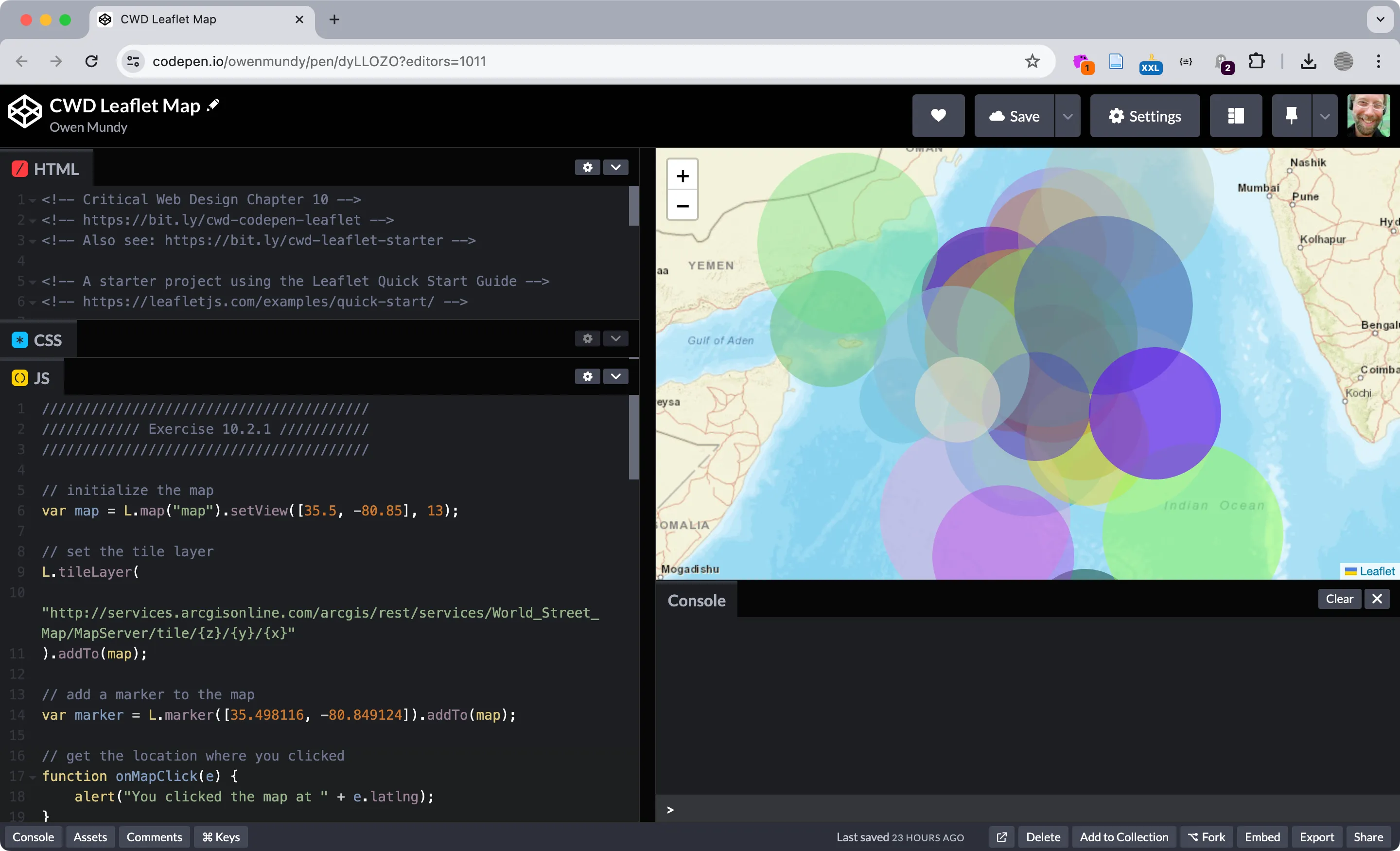Change the editor layout
Screen dimensions: 1400x851
point(1235,115)
